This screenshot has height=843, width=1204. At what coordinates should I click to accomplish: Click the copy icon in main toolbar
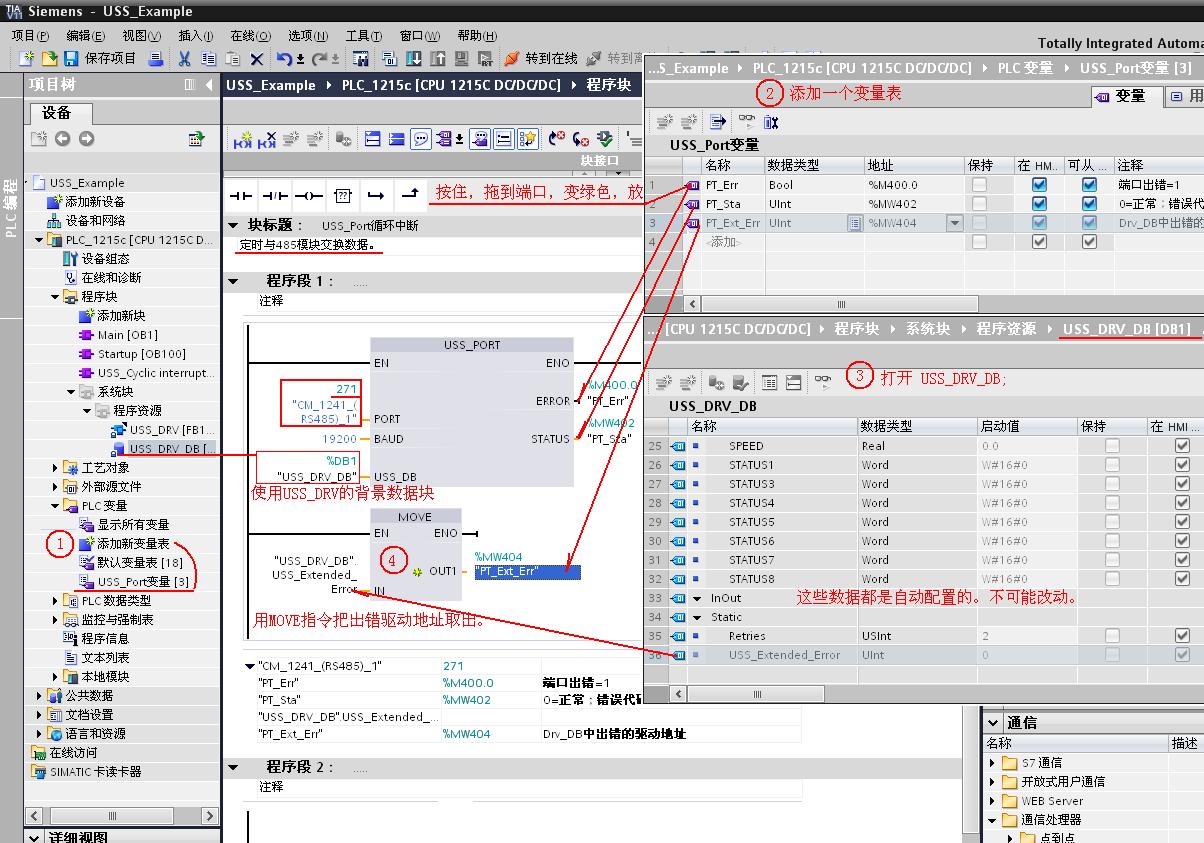pos(208,59)
